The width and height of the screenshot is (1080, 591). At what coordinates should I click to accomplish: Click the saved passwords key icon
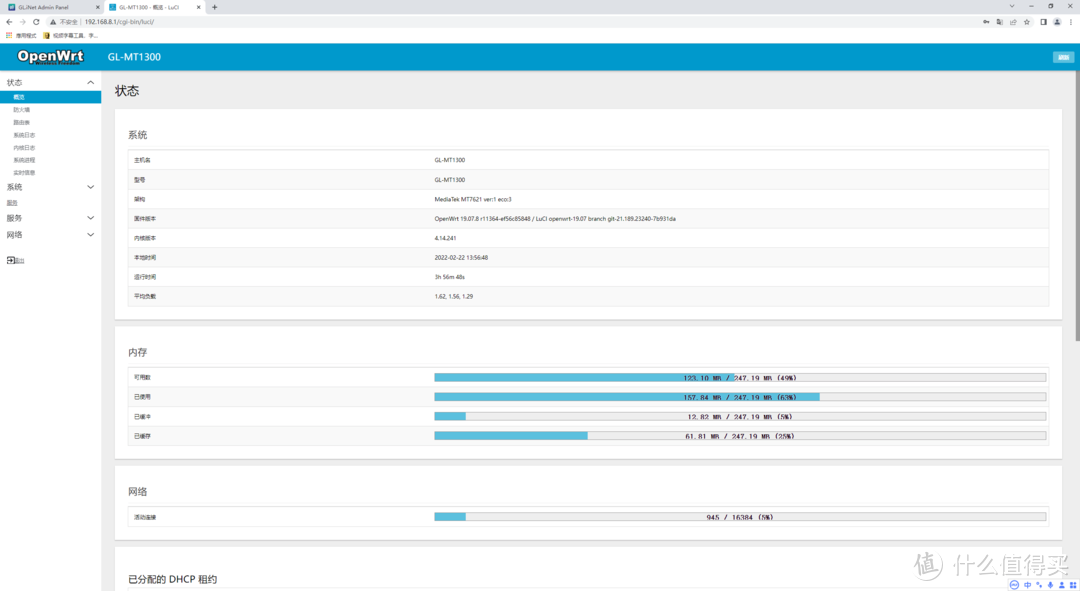pos(986,21)
